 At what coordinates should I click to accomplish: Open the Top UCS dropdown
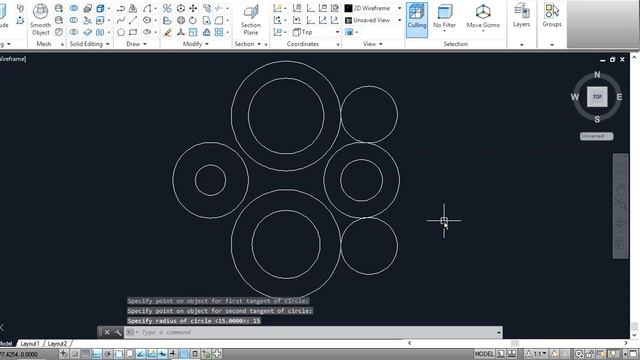pos(316,32)
